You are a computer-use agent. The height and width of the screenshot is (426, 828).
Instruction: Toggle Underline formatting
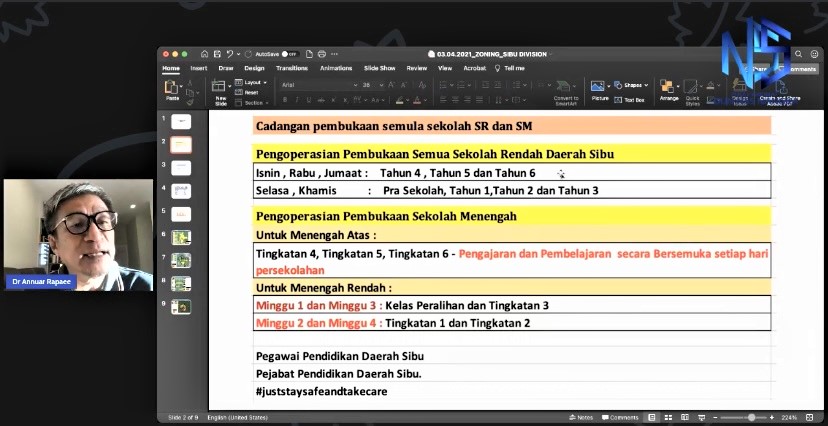(x=308, y=100)
